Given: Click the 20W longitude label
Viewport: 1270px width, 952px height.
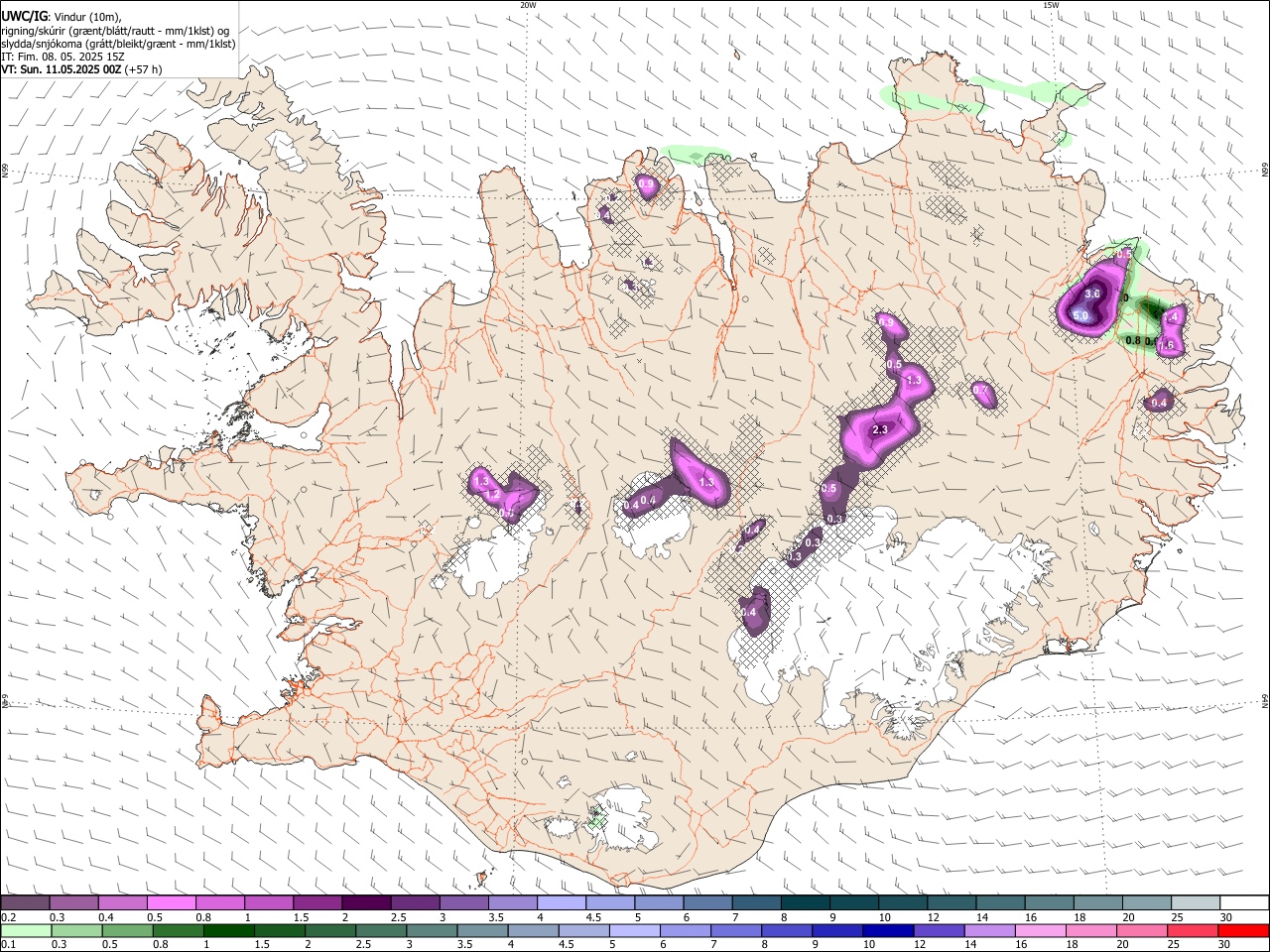Looking at the screenshot, I should click(x=528, y=5).
